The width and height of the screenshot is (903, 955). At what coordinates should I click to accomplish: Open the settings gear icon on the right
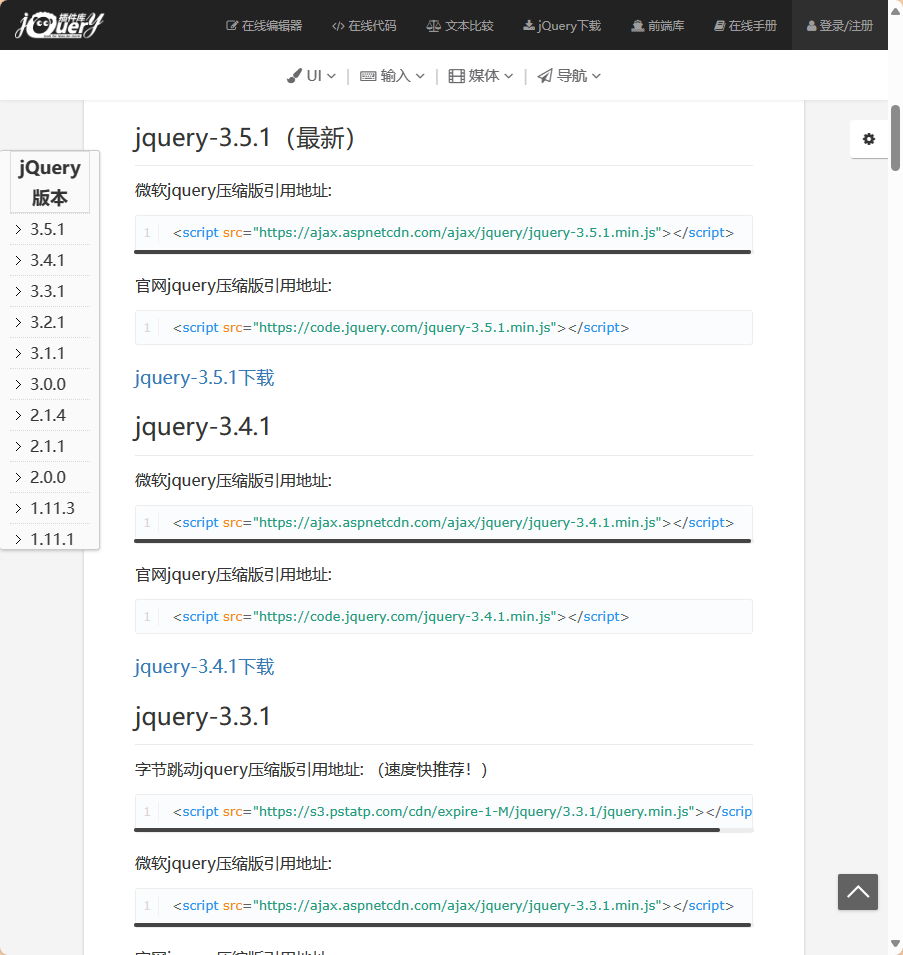(868, 139)
